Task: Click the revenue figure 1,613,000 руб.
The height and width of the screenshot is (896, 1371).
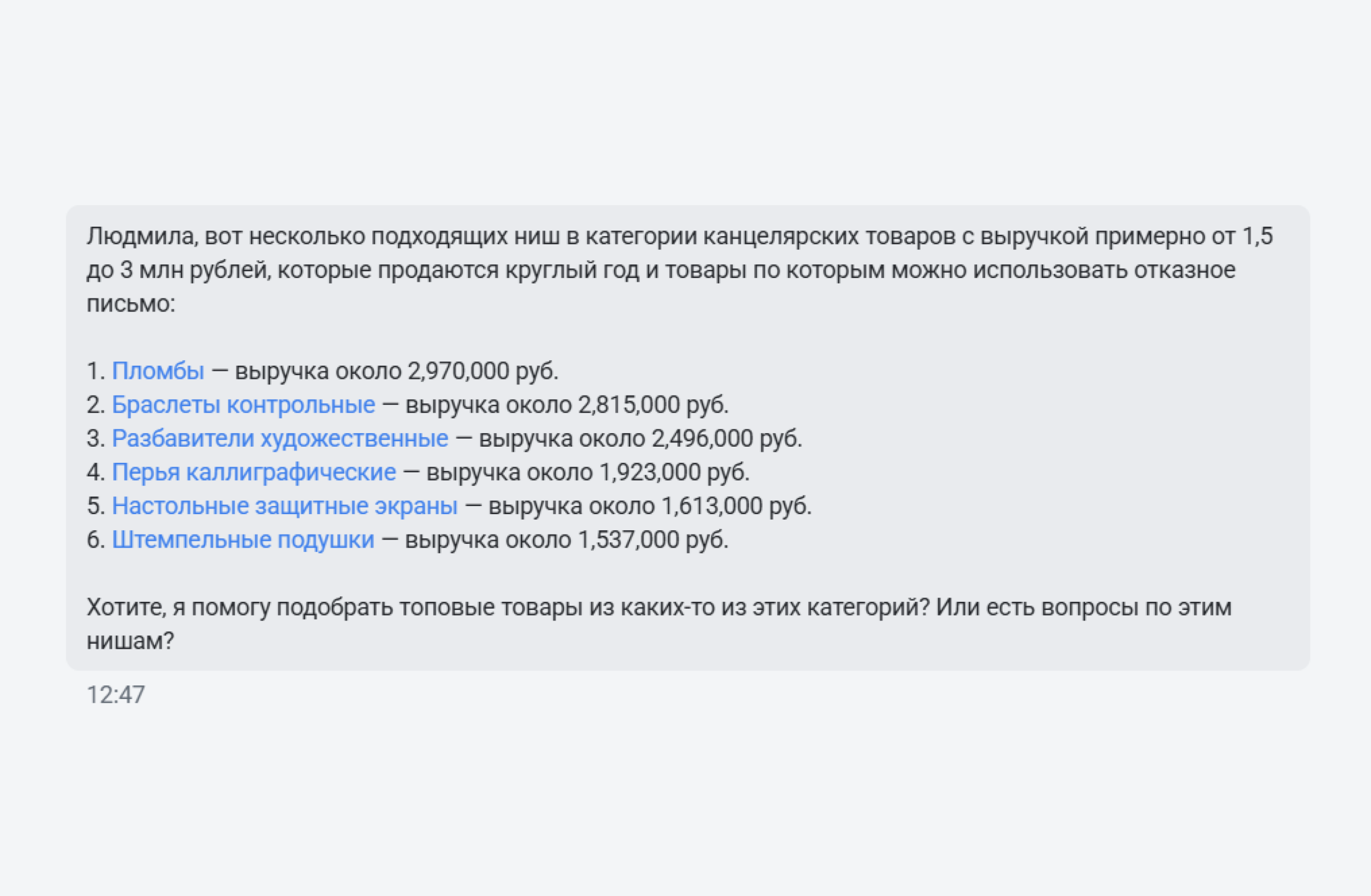Action: click(x=735, y=506)
